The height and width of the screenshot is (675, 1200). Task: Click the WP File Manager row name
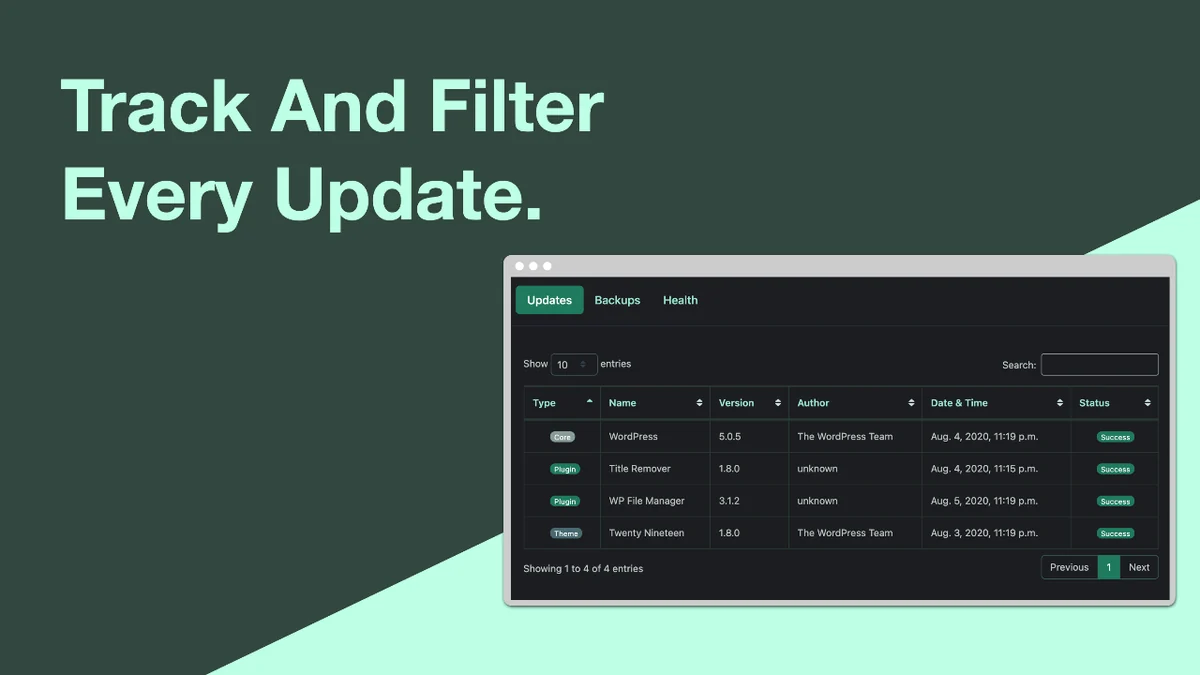coord(646,501)
